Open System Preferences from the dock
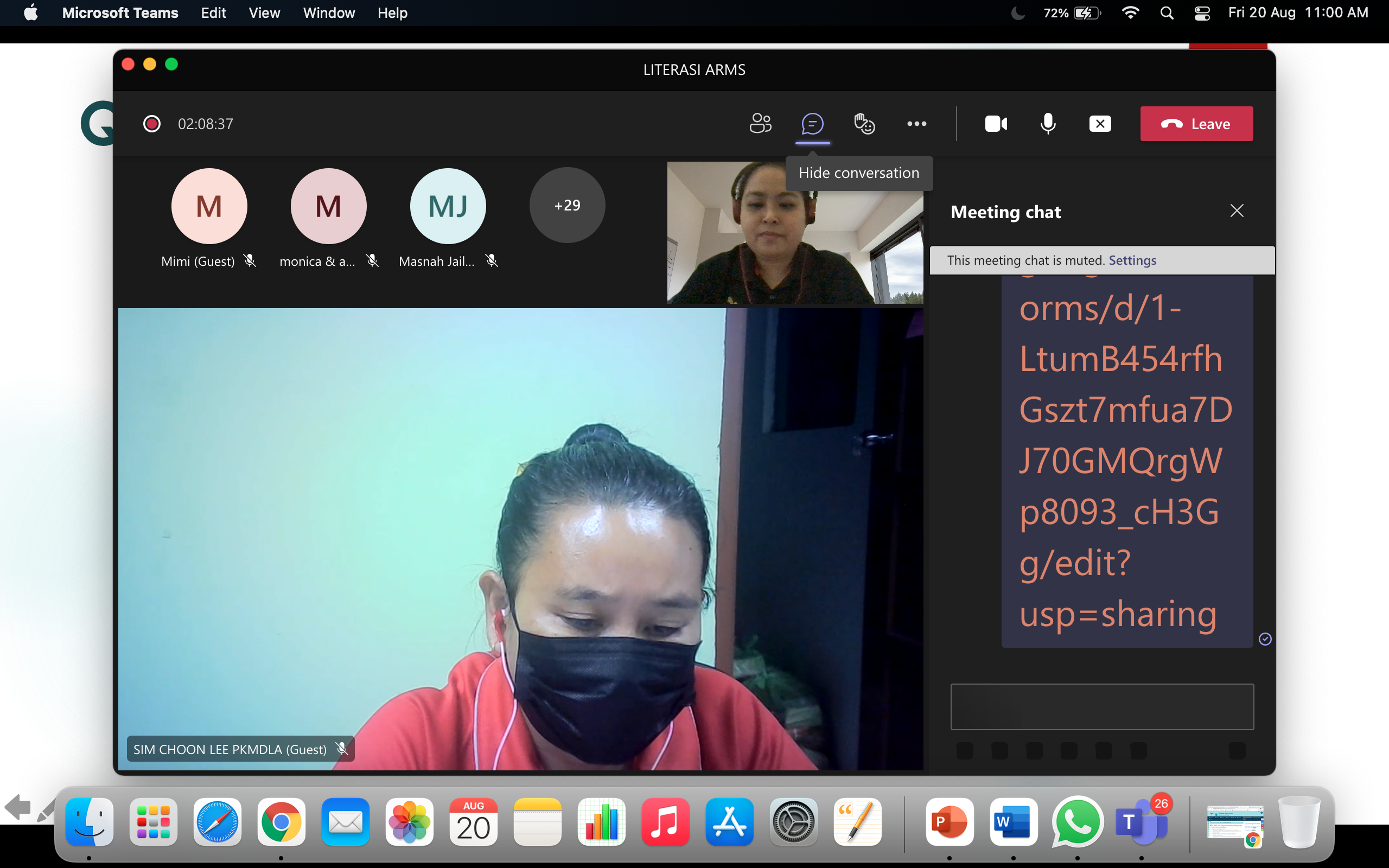 coord(793,821)
